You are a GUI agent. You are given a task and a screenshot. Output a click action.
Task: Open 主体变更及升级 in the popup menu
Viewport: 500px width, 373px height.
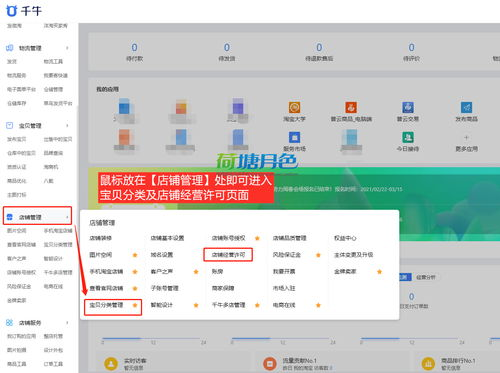coord(353,255)
